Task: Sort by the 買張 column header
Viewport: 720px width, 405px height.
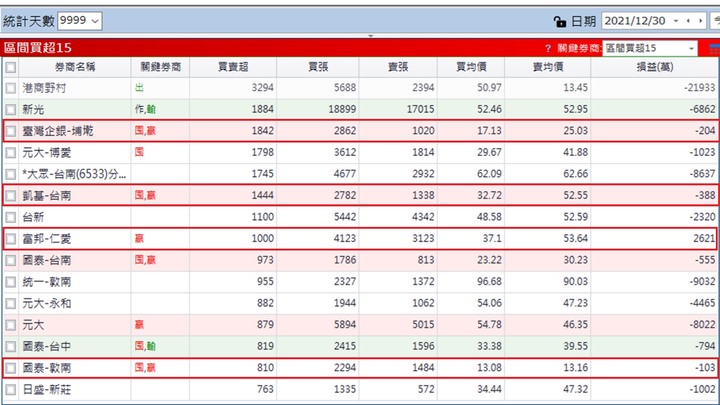Action: click(x=318, y=67)
